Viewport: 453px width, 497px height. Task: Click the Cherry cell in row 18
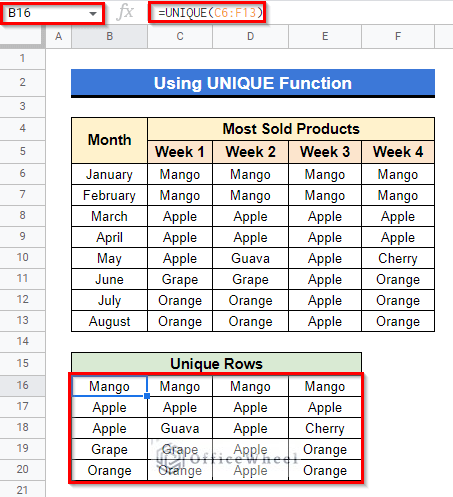pyautogui.click(x=325, y=428)
